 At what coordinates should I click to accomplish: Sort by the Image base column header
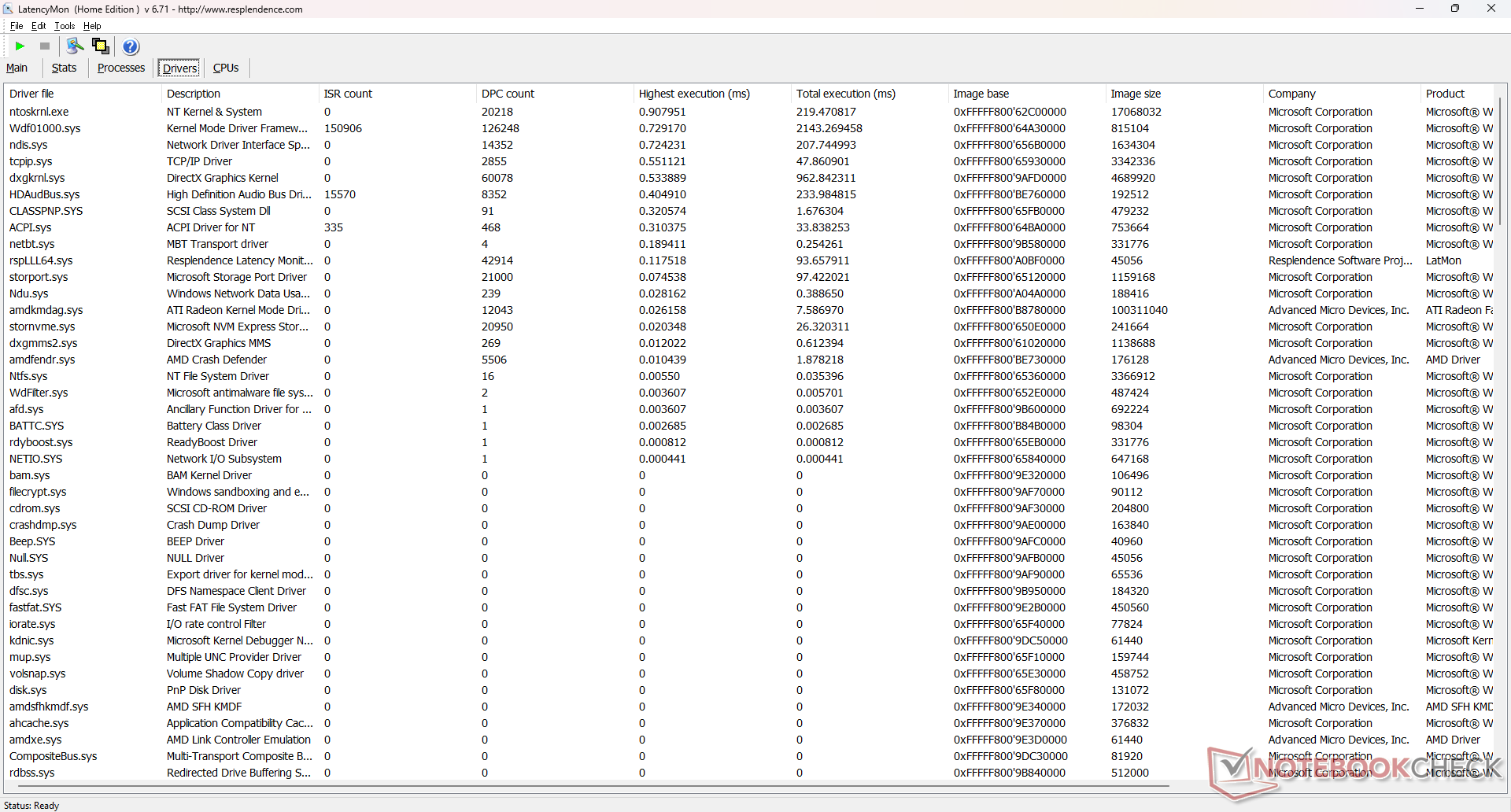[1027, 94]
